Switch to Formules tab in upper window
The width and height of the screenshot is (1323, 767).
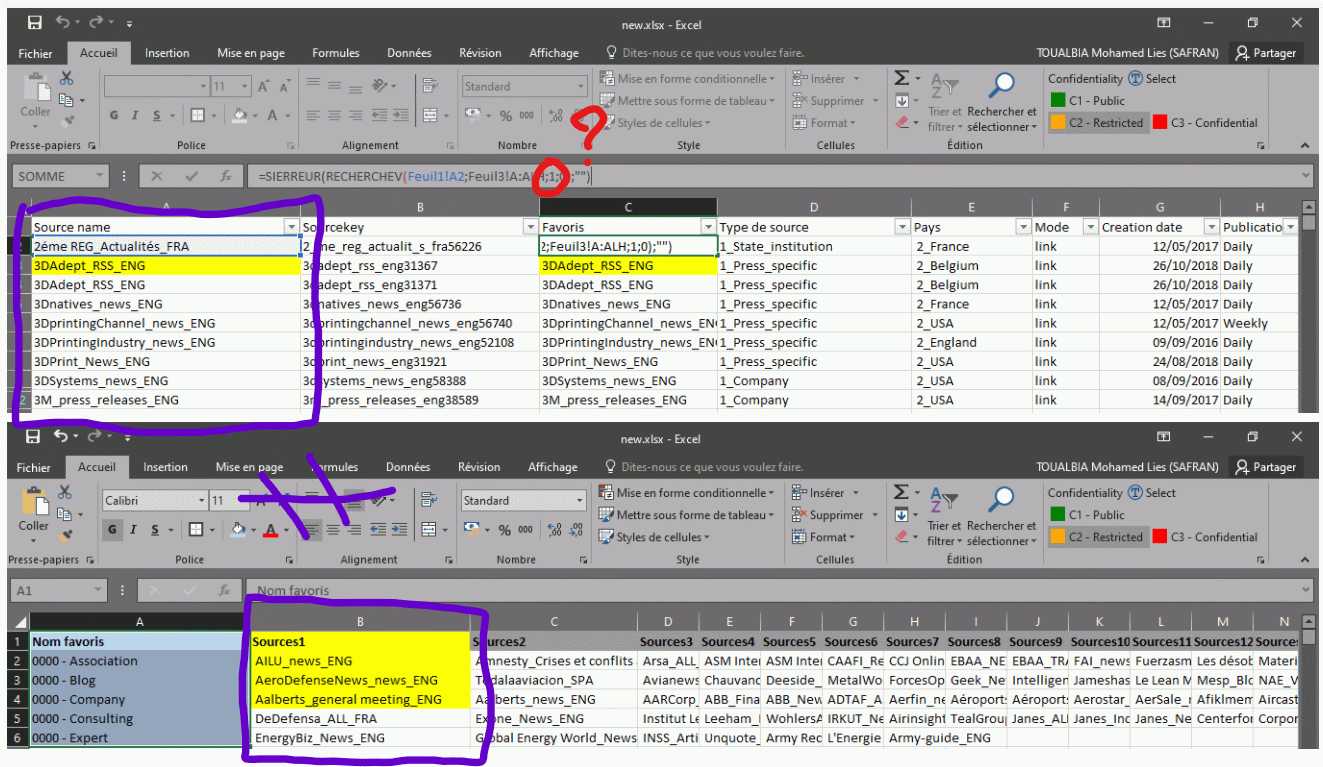pos(335,53)
